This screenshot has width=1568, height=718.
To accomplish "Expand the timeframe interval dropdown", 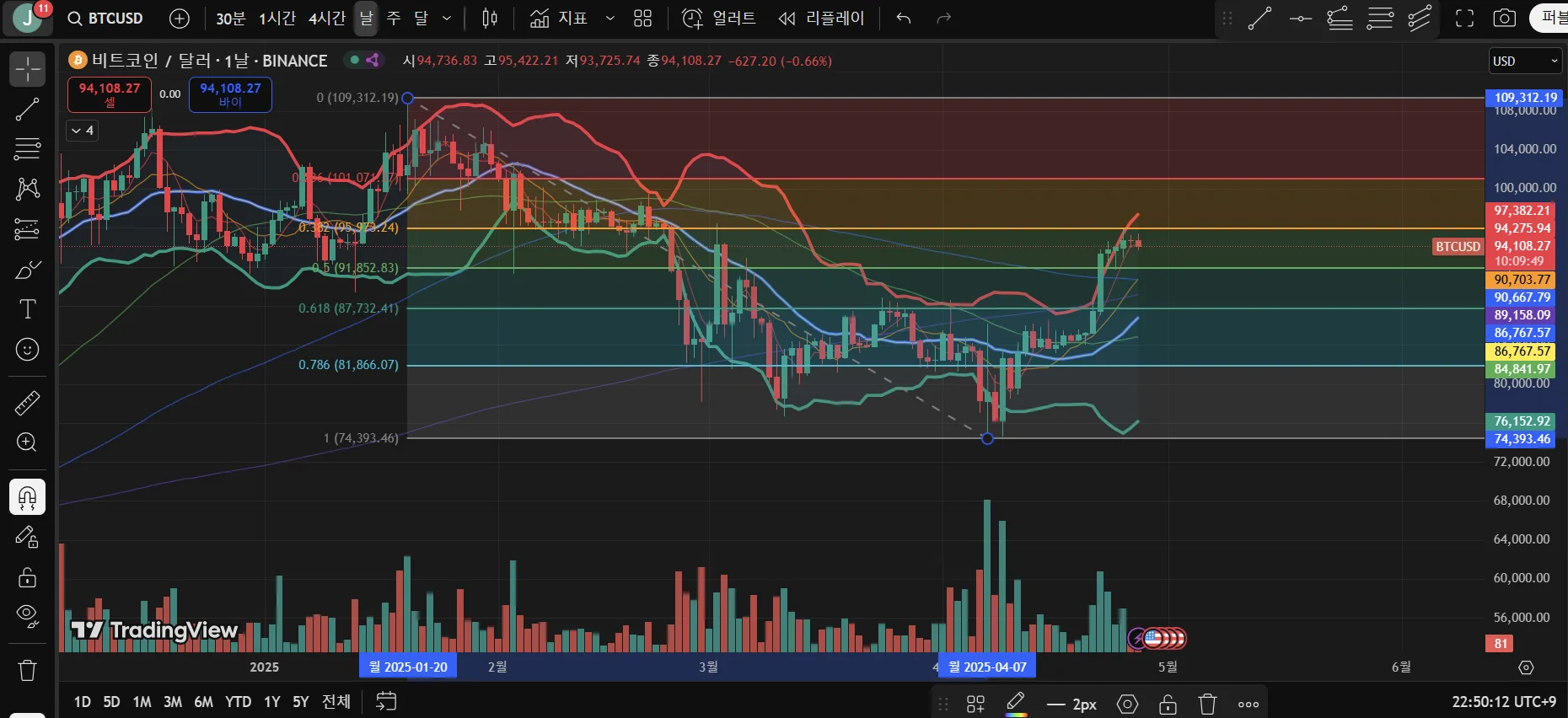I will 447,19.
